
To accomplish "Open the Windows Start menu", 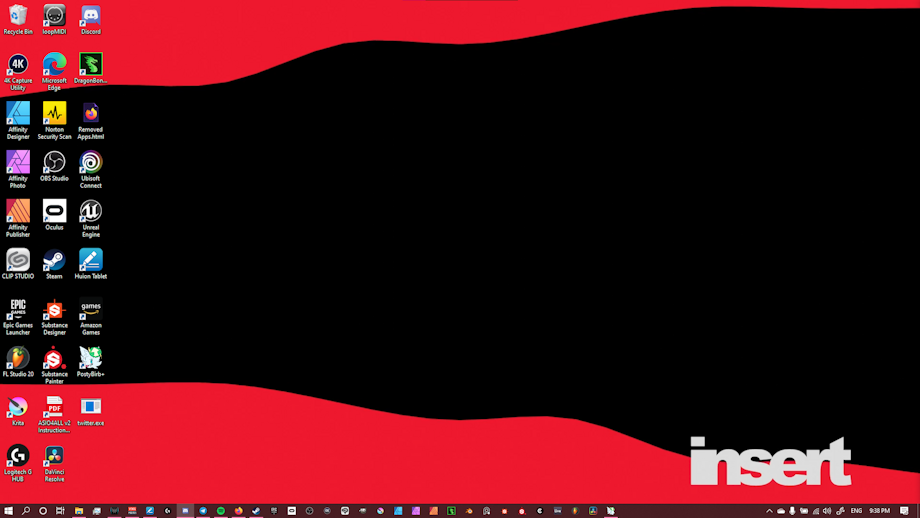I will pos(8,511).
